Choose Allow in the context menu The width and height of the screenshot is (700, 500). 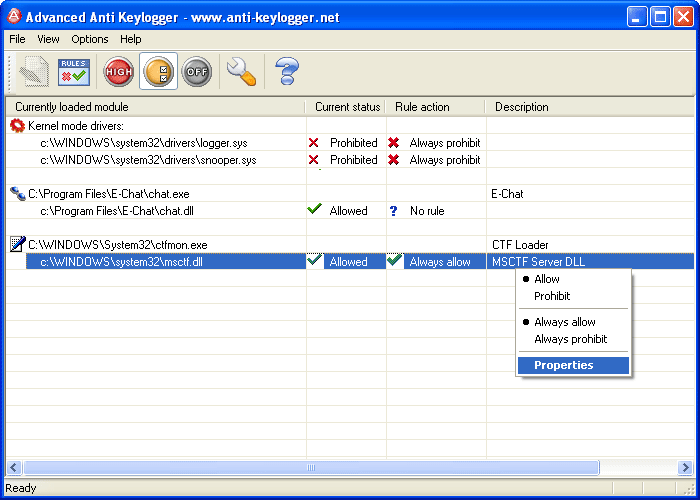573,279
